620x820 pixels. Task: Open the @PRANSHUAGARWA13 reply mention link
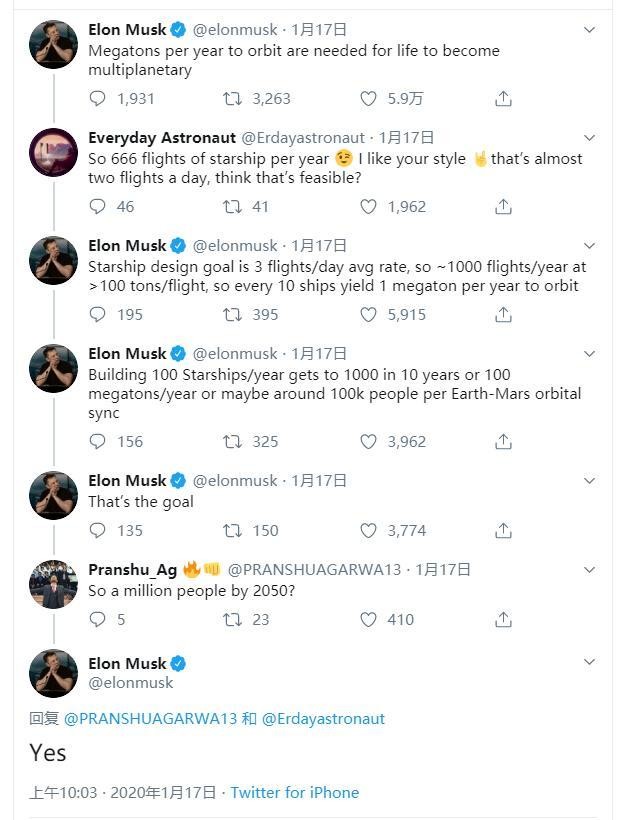tap(149, 718)
